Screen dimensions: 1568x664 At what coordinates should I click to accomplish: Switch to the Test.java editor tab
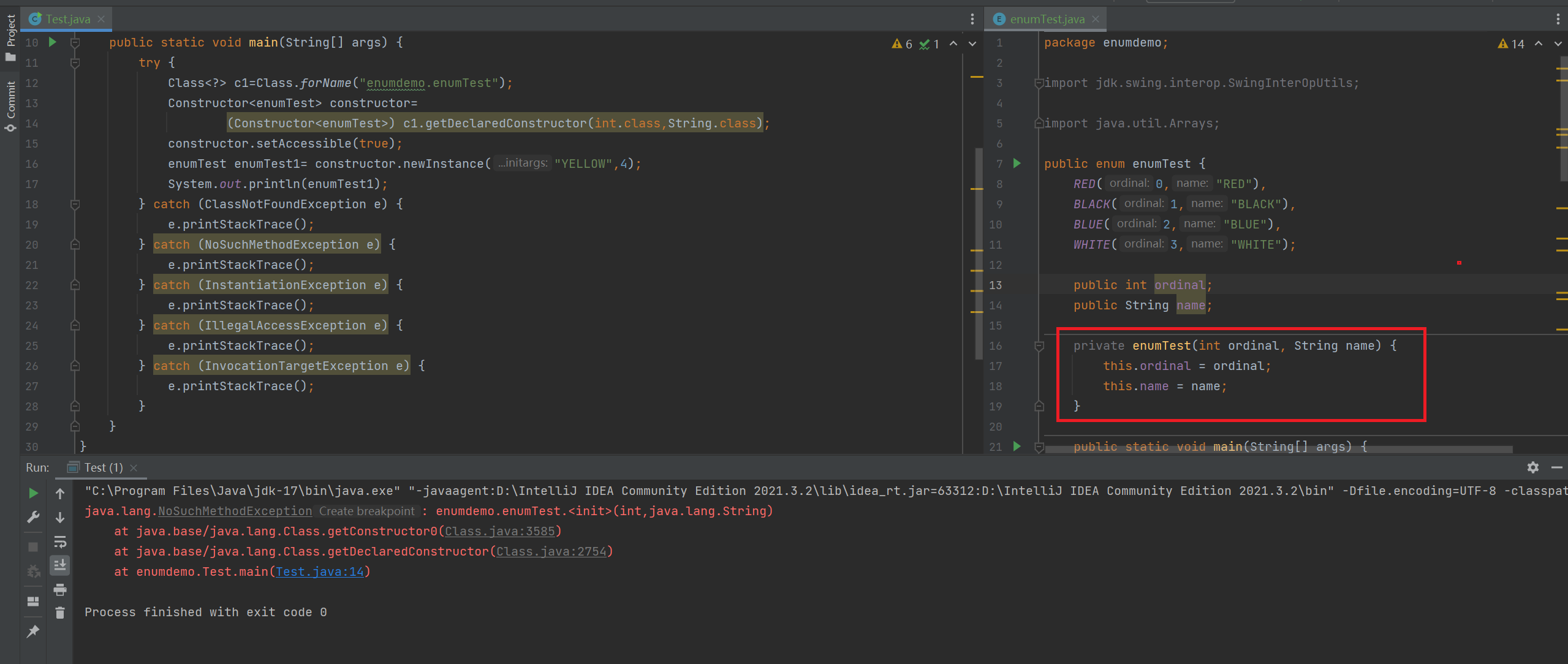(67, 19)
